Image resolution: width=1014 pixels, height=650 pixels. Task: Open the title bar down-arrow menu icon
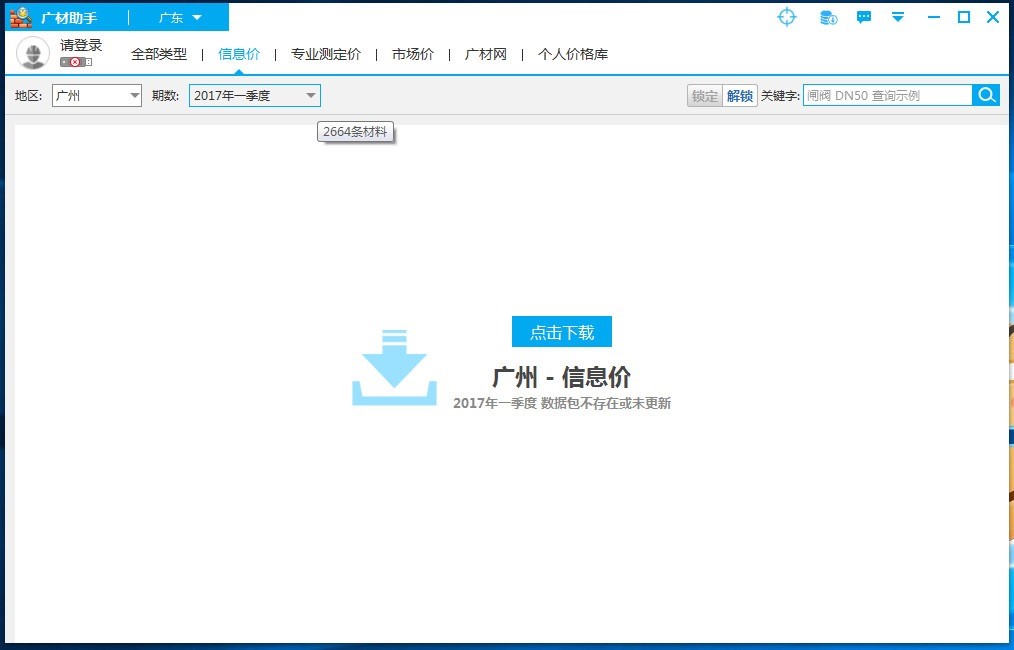pos(898,17)
